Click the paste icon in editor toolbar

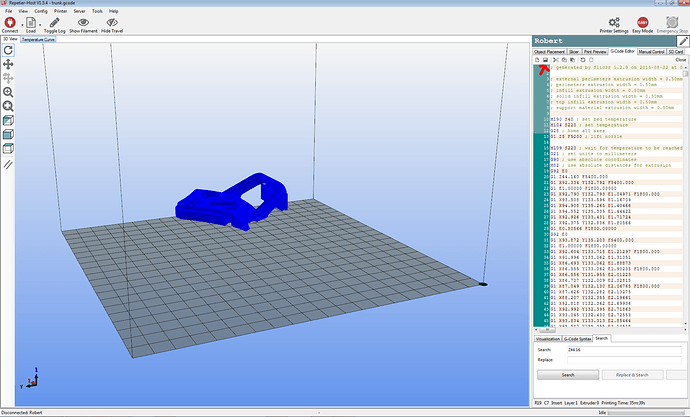click(x=572, y=60)
